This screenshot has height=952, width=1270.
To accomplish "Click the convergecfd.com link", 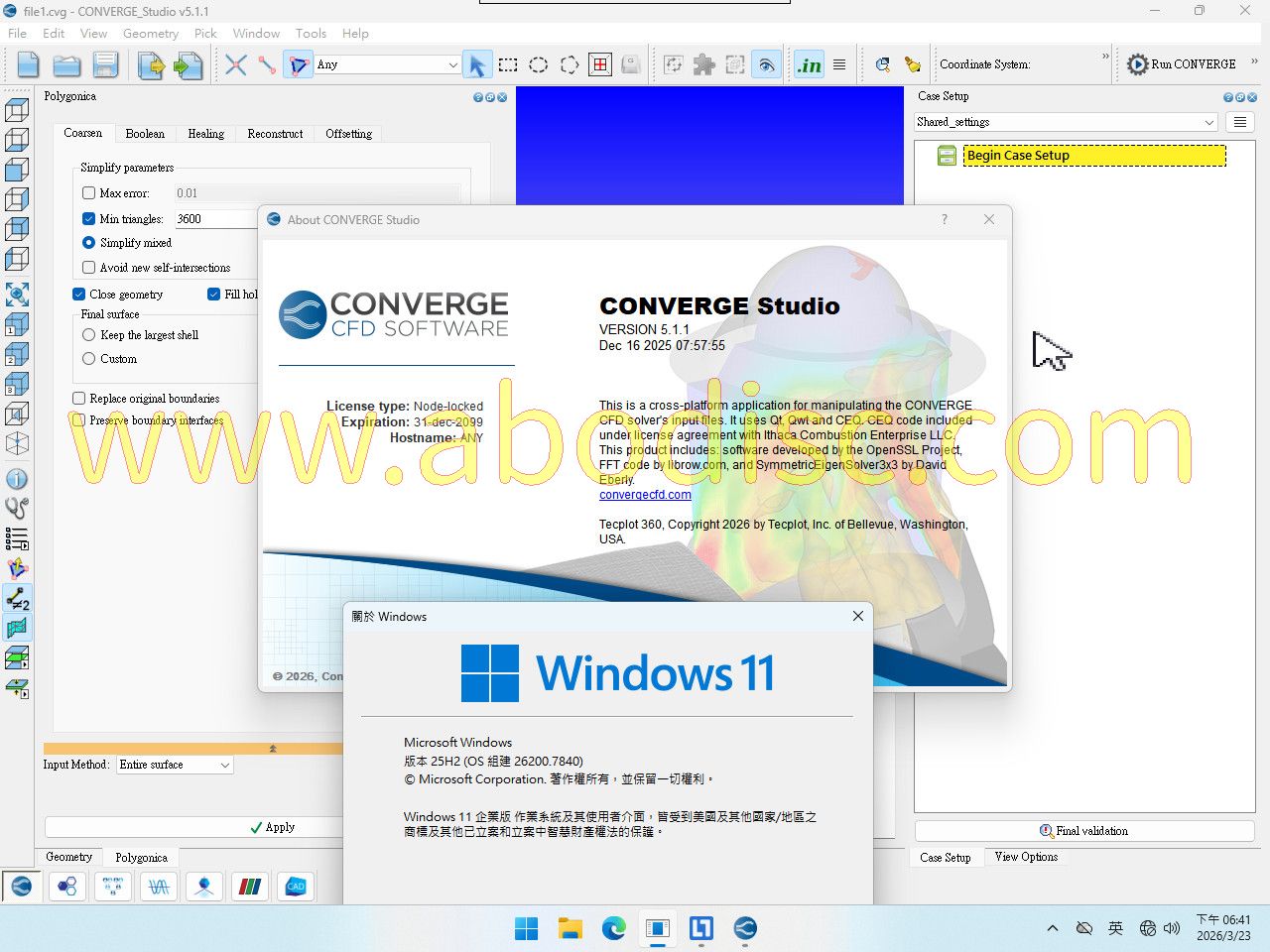I will [645, 495].
